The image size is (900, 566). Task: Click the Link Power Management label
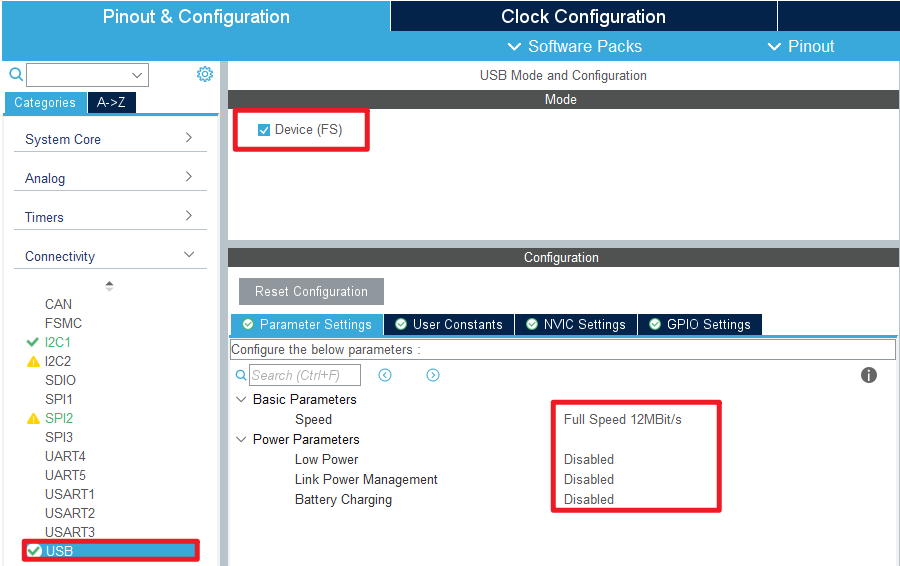[366, 479]
